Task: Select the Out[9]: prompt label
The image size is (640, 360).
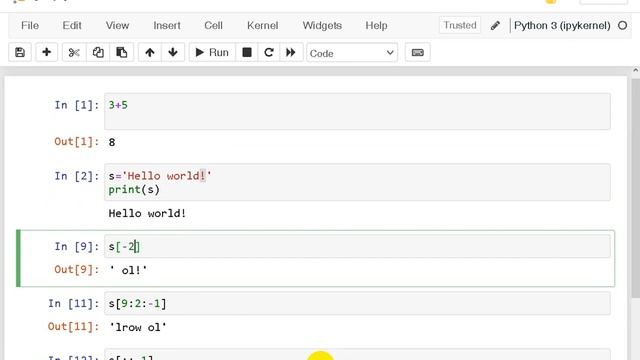Action: click(77, 269)
